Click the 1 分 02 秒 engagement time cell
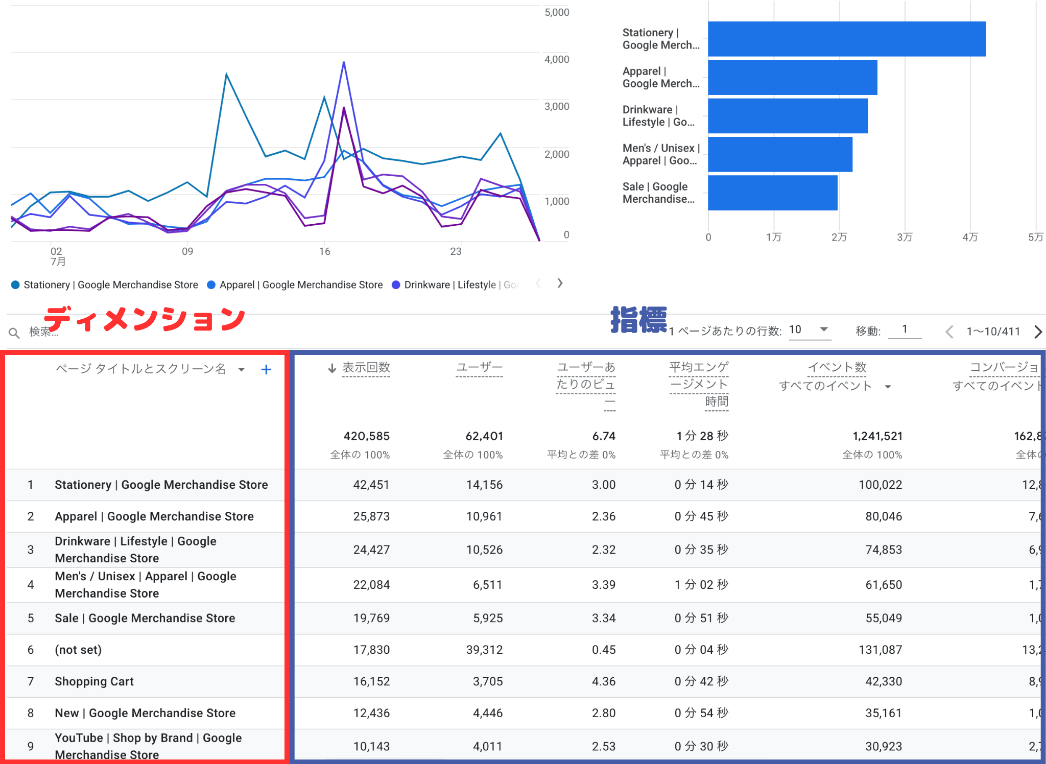The width and height of the screenshot is (1046, 764). pos(702,585)
